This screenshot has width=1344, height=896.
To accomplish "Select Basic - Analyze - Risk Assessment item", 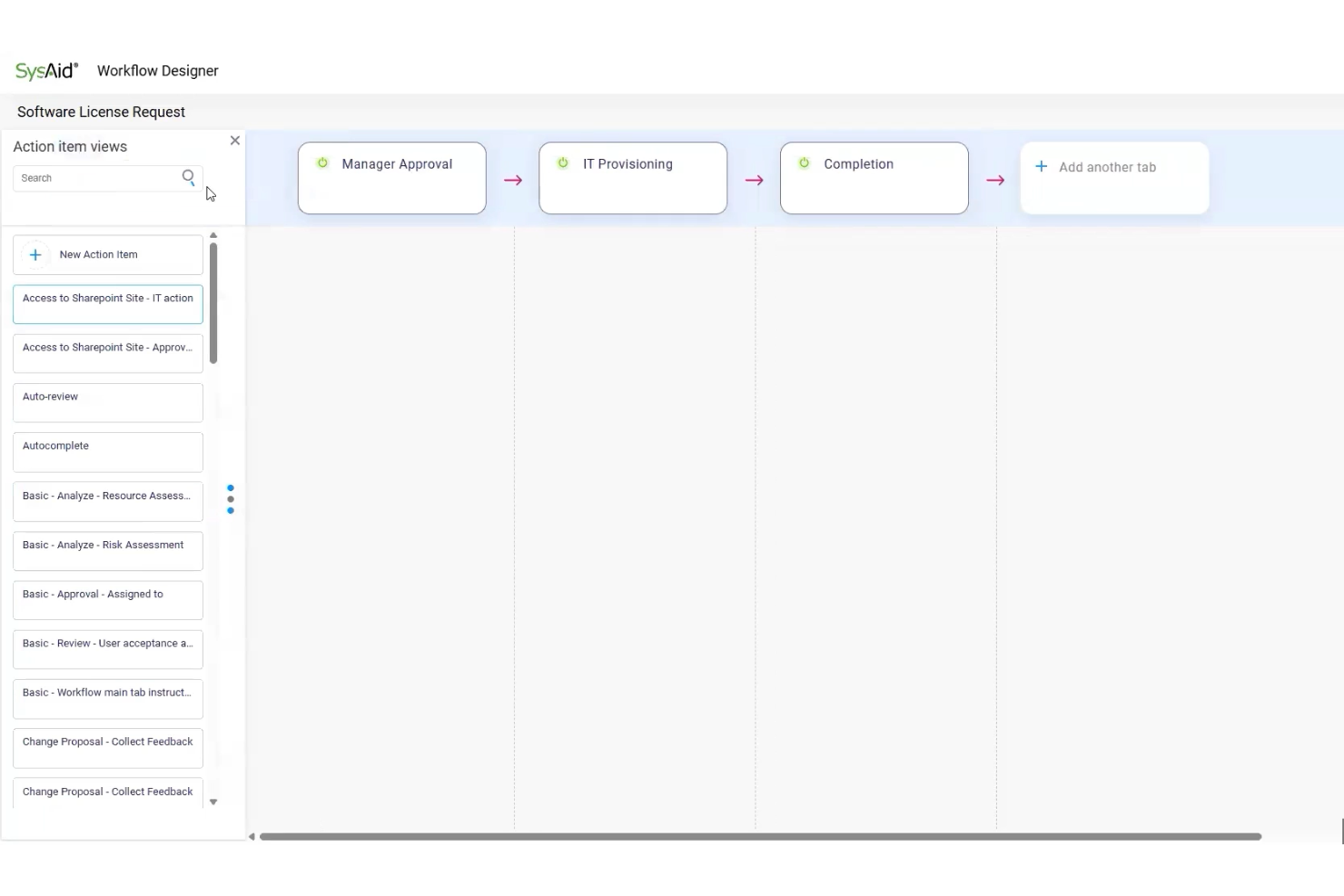I will pos(107,550).
